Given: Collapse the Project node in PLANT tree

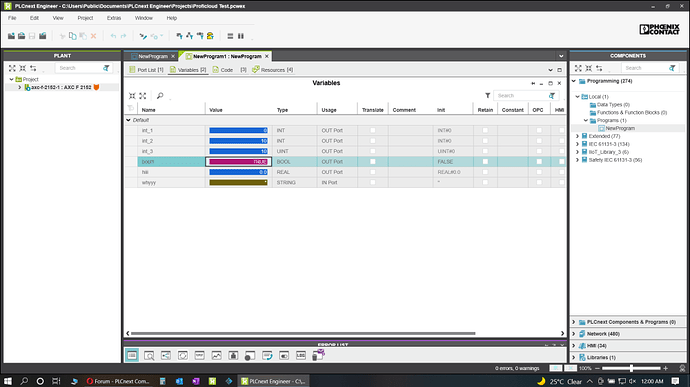Looking at the screenshot, I should [x=11, y=79].
